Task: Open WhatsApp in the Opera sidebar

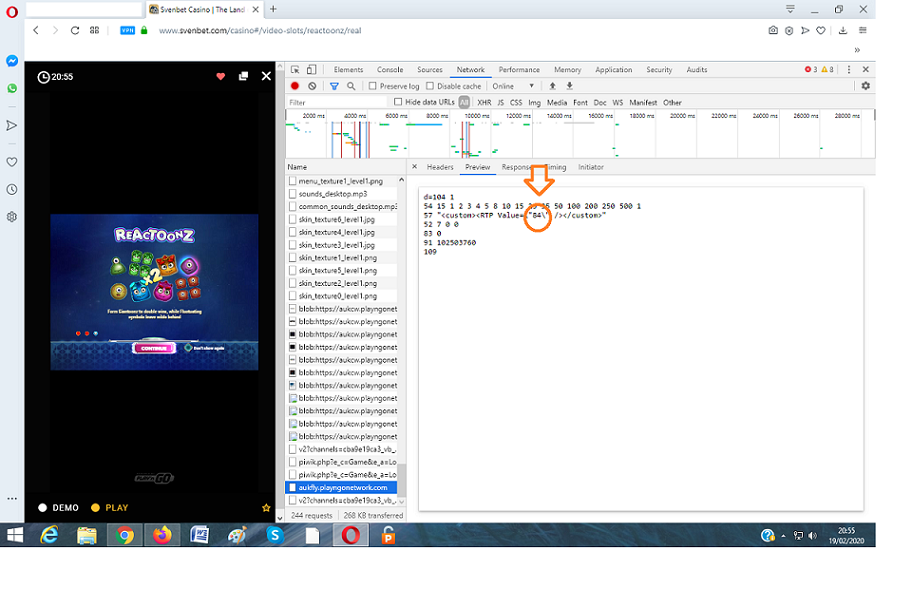Action: [x=12, y=88]
